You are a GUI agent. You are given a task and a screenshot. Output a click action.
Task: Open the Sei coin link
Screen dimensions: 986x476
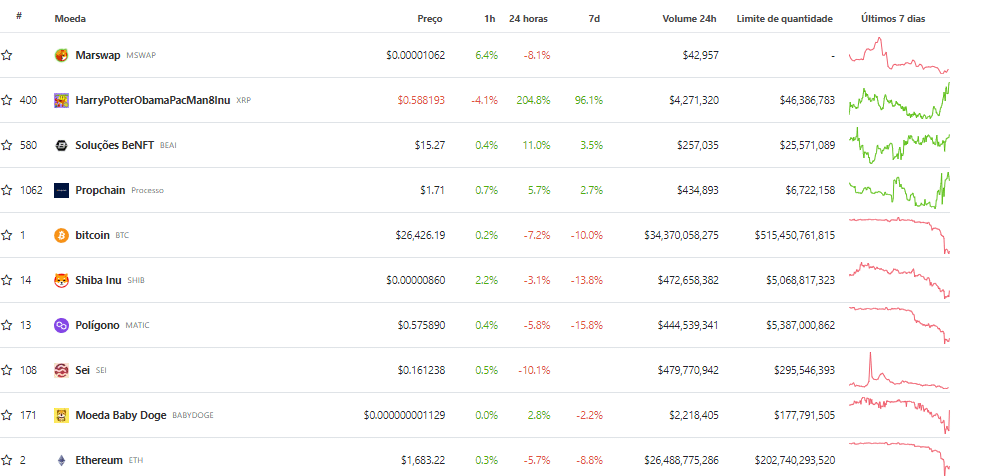[x=83, y=370]
